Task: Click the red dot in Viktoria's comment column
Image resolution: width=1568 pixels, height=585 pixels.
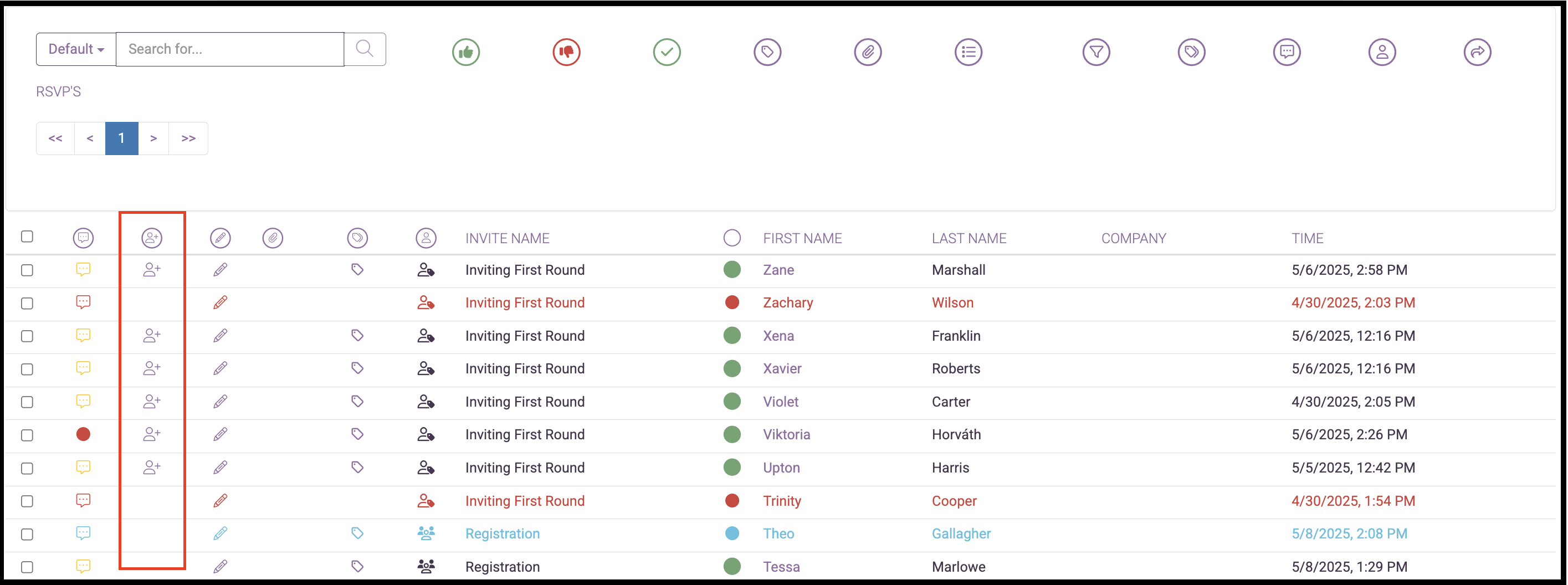Action: click(x=84, y=435)
